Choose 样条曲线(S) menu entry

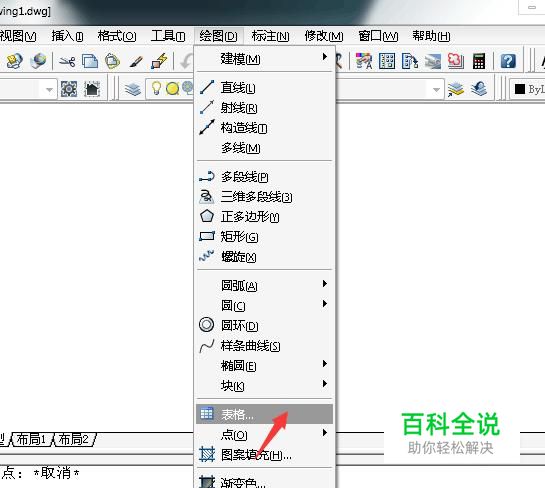pyautogui.click(x=265, y=345)
